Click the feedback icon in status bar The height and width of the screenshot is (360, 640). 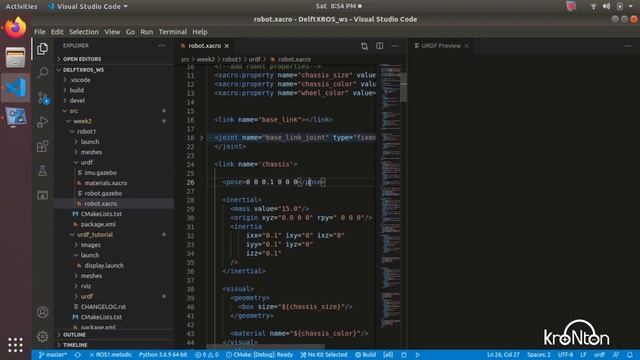616,355
